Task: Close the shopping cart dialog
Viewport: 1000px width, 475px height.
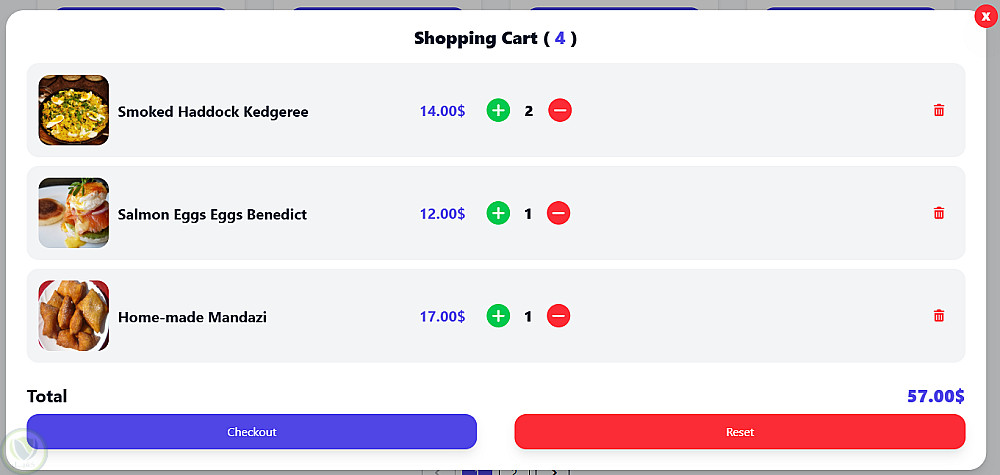Action: 985,17
